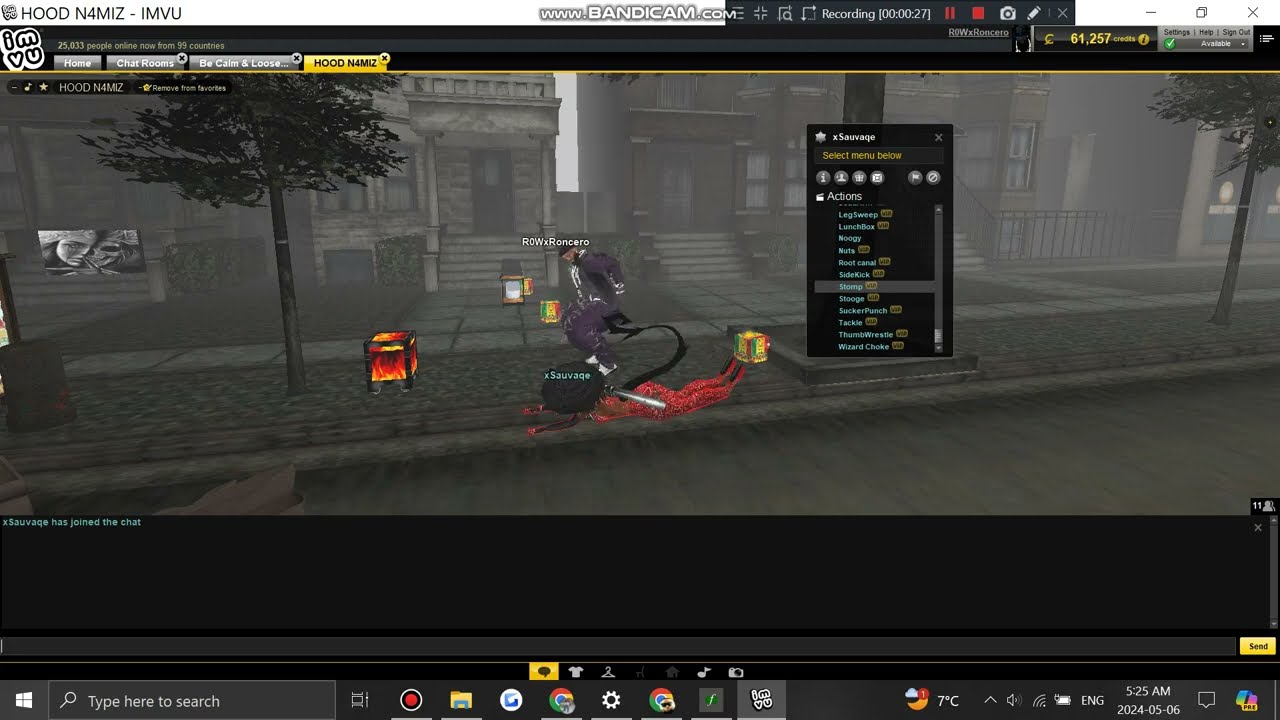The height and width of the screenshot is (720, 1280).
Task: Click the camera snapshot icon in bottom toolbar
Action: pyautogui.click(x=736, y=672)
